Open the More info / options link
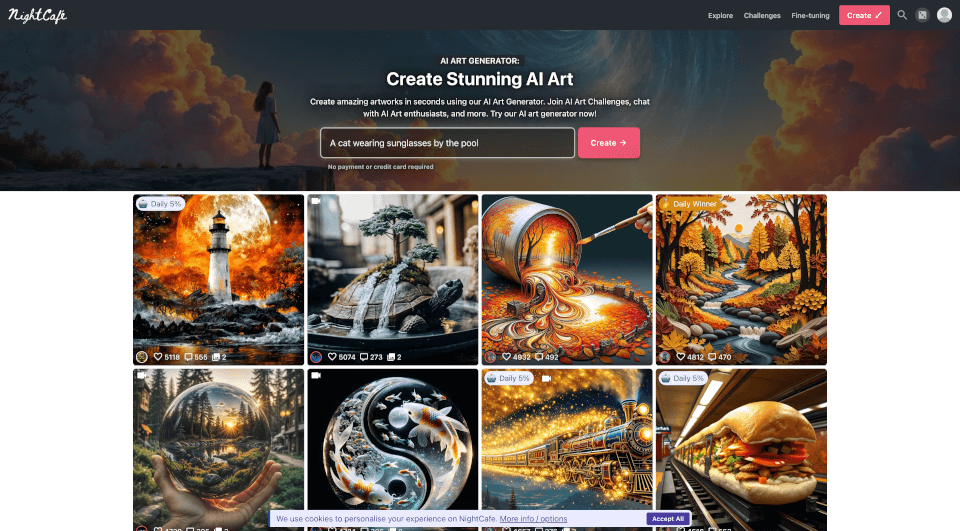Screen dimensions: 960x531 (533, 519)
